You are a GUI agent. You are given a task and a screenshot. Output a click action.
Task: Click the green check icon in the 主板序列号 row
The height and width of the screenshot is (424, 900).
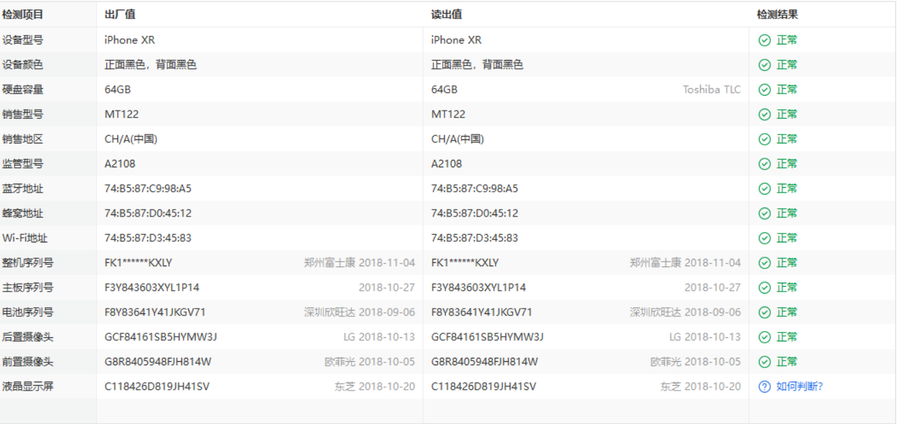click(764, 287)
